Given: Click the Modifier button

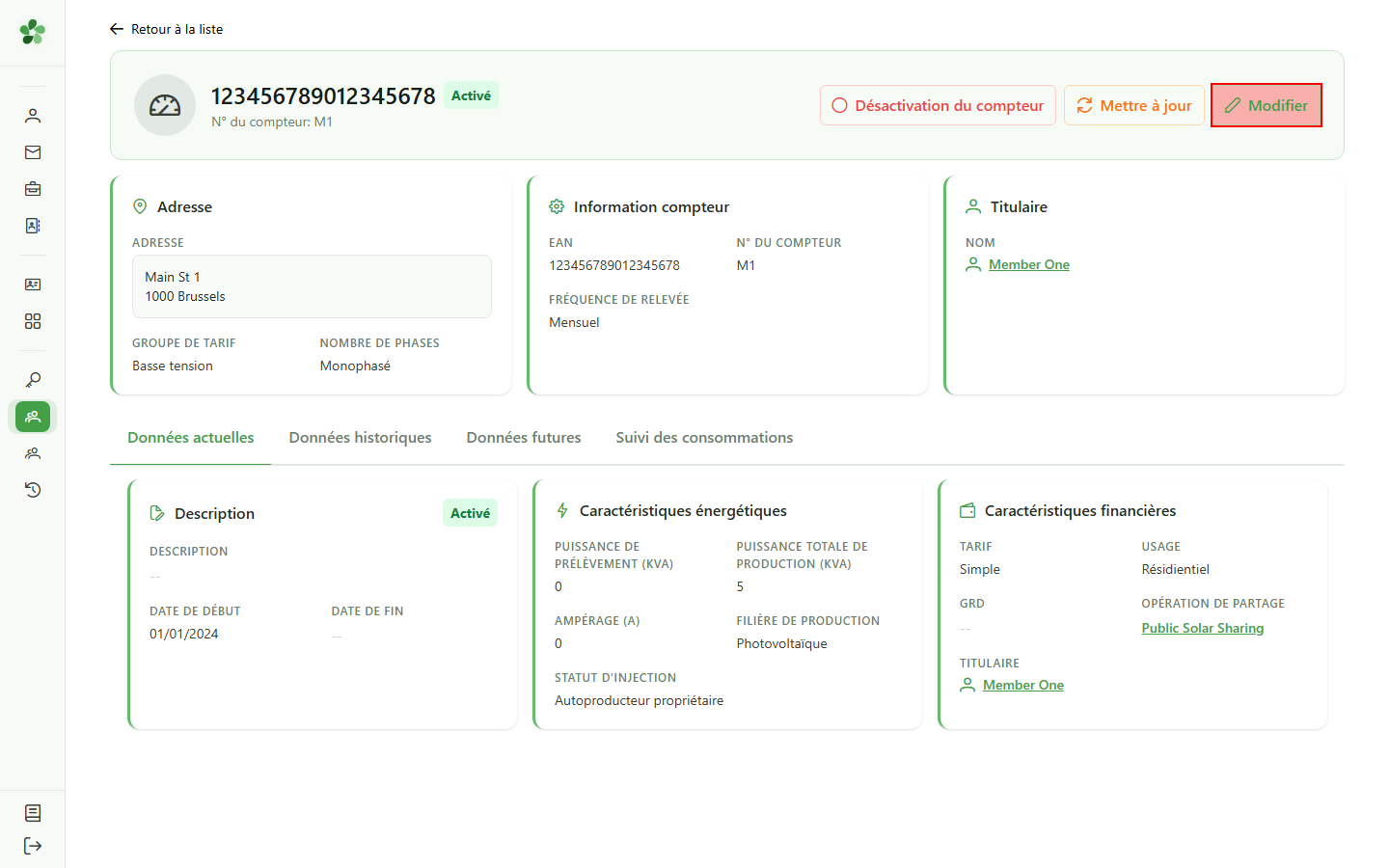Looking at the screenshot, I should (x=1266, y=105).
